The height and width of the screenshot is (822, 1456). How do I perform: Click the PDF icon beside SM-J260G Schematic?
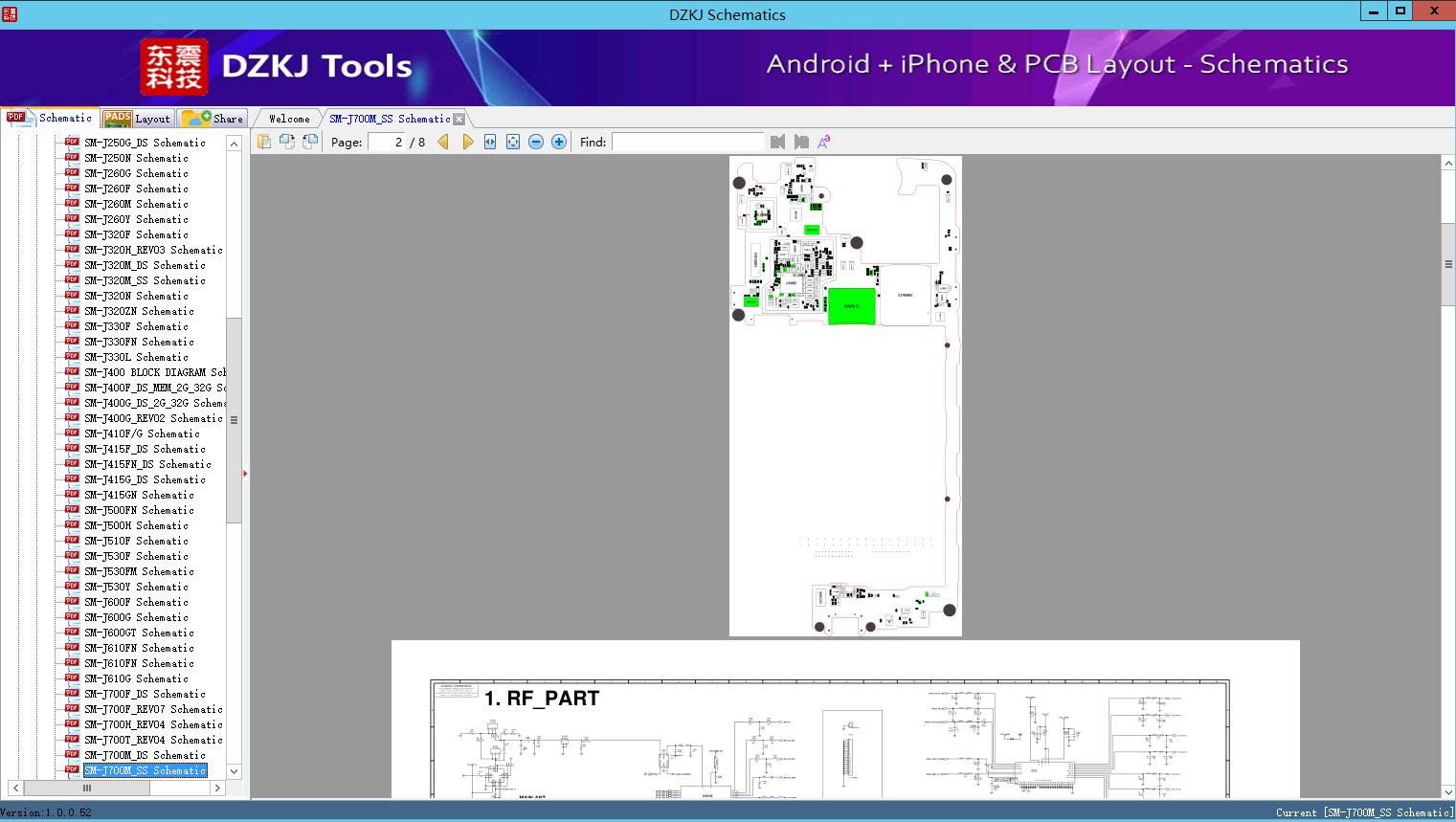(72, 172)
